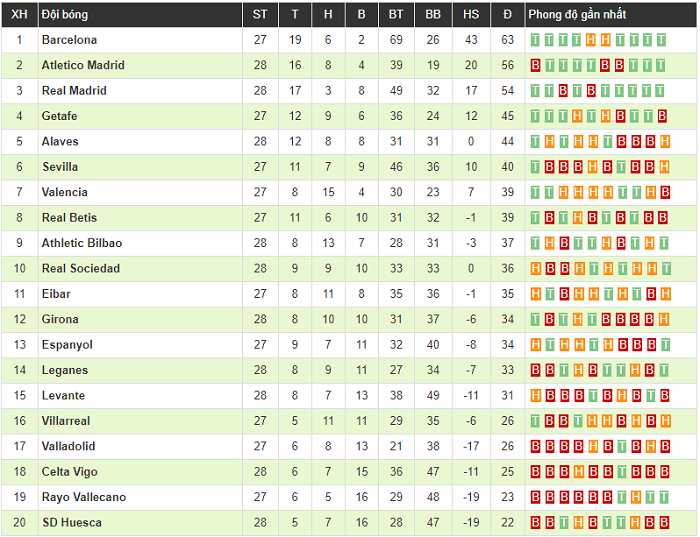Image resolution: width=700 pixels, height=537 pixels.
Task: Select the Villarreal team name
Action: [67, 421]
